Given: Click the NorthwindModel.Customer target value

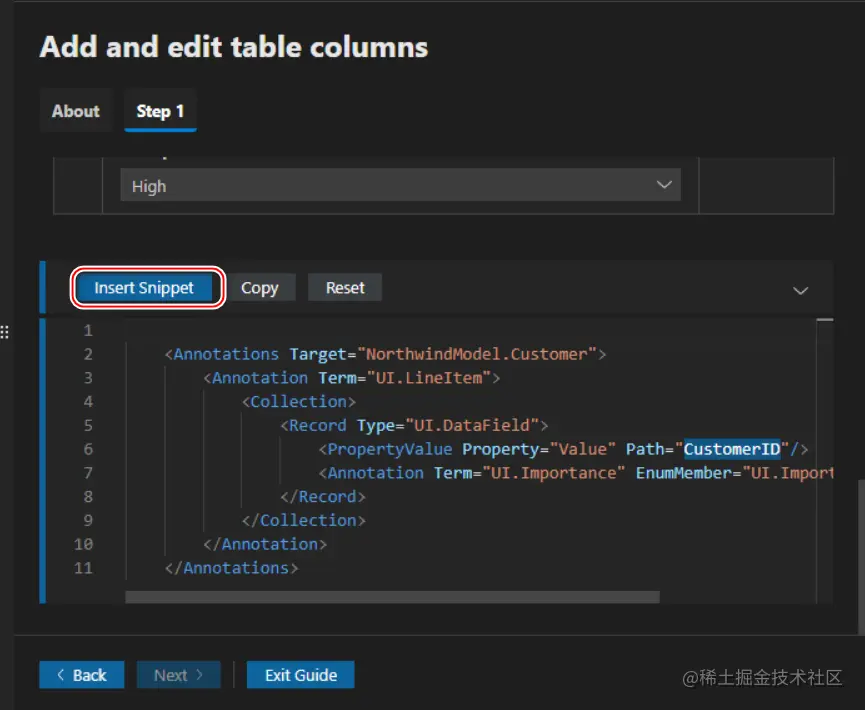Looking at the screenshot, I should click(480, 354).
